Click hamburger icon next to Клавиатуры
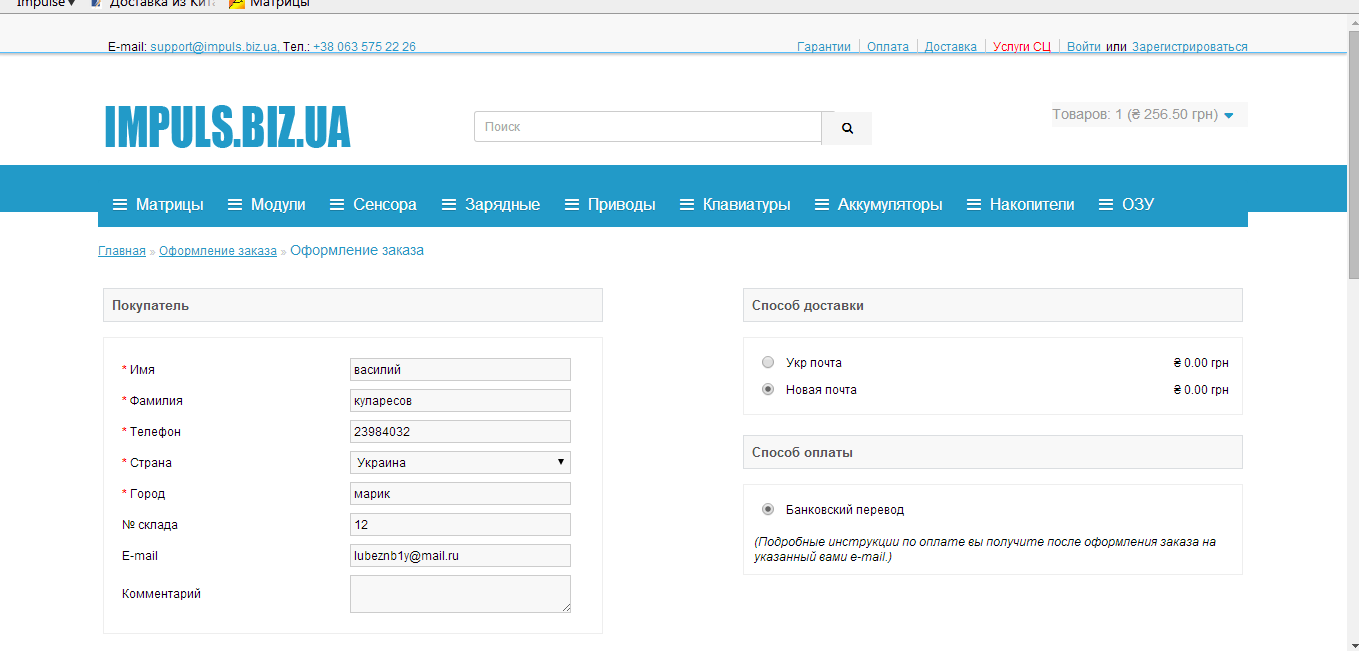The image size is (1359, 651). (x=687, y=205)
